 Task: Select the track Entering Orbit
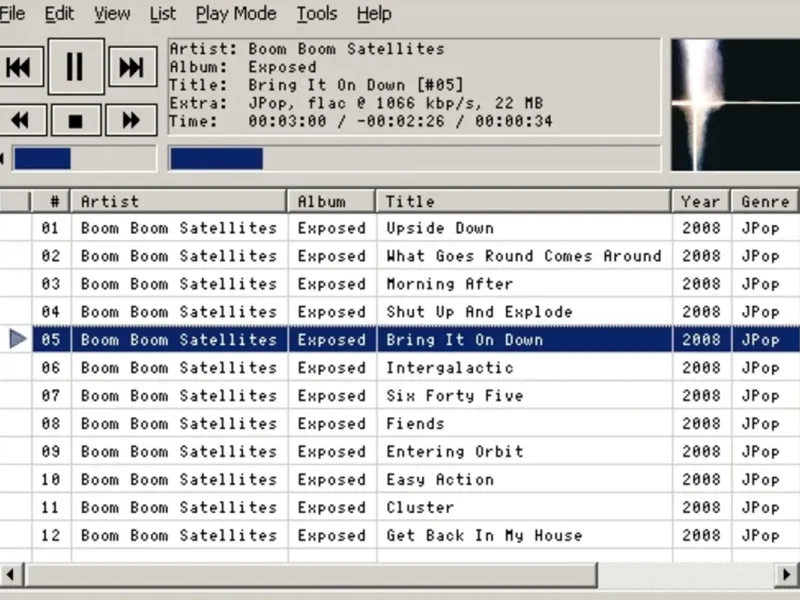click(455, 452)
